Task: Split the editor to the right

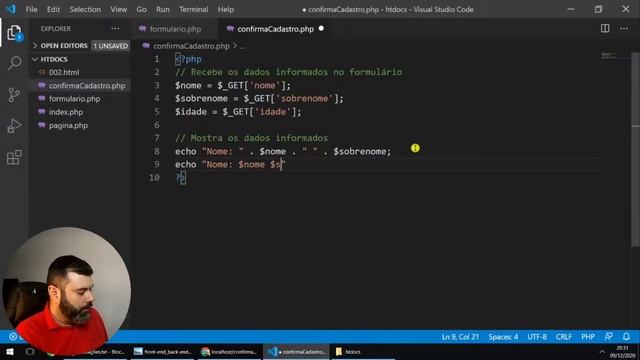Action: click(605, 29)
